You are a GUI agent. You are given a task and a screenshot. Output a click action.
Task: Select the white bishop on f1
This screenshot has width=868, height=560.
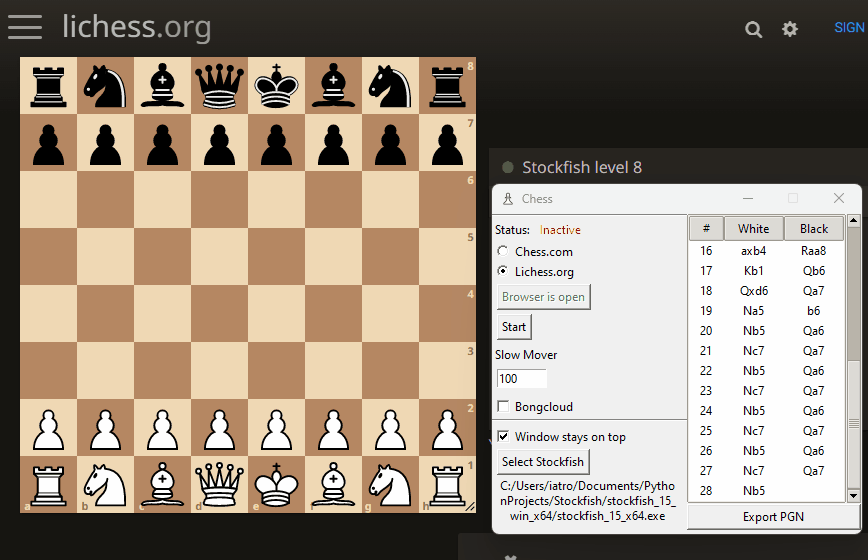point(333,485)
